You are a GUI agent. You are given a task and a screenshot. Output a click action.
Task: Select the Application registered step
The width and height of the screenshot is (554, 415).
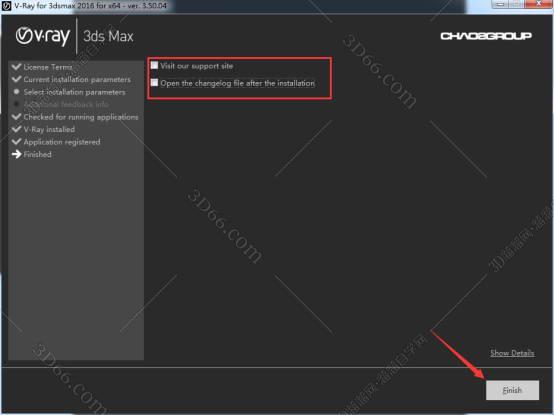[62, 142]
